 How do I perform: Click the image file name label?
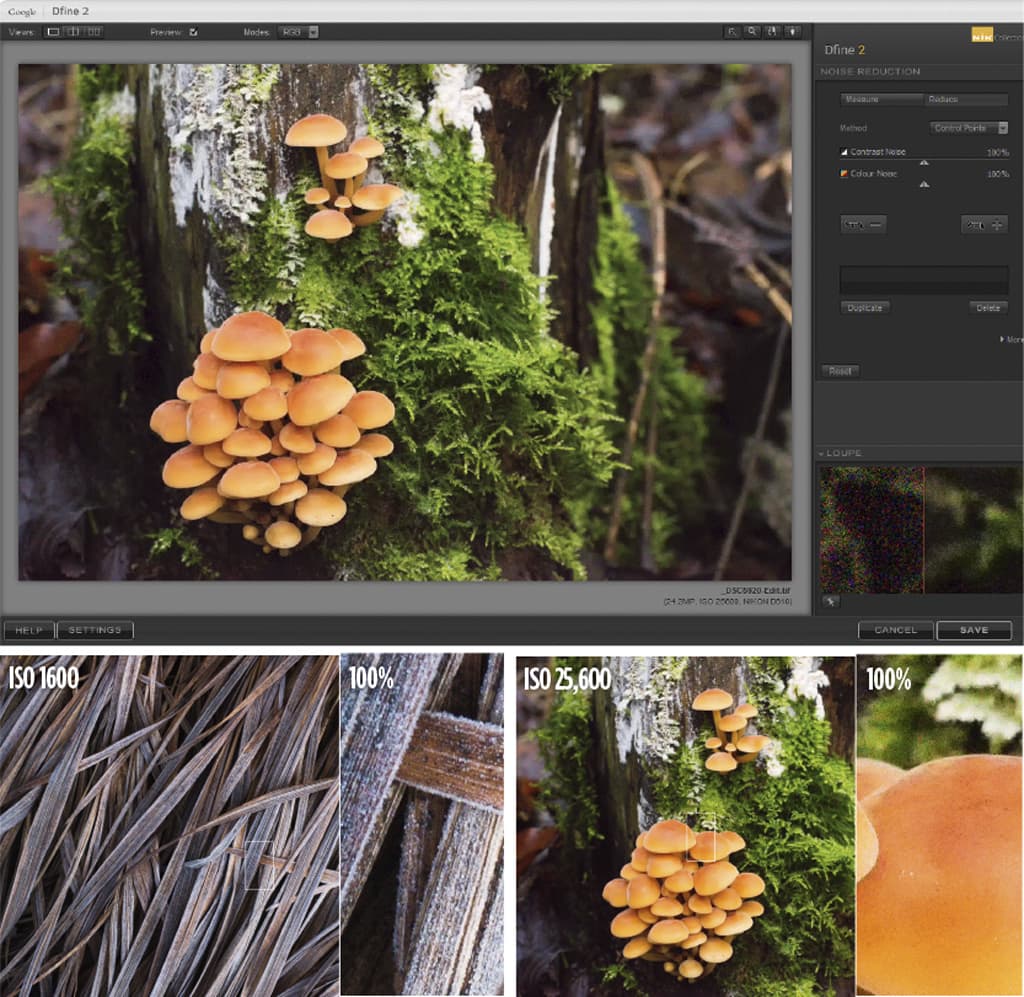pos(756,590)
